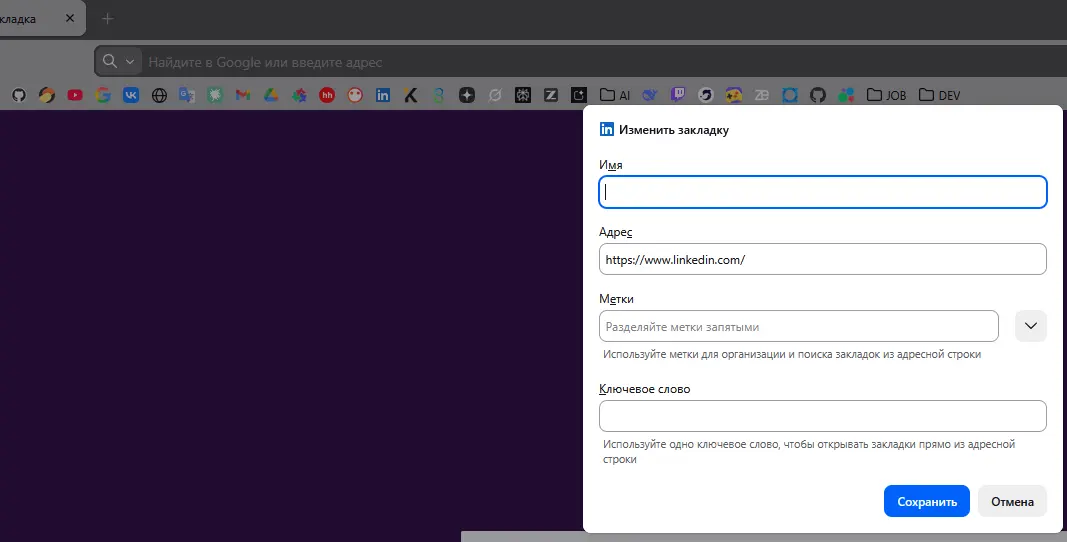
Task: Click the red round face bookmark
Action: coord(355,95)
